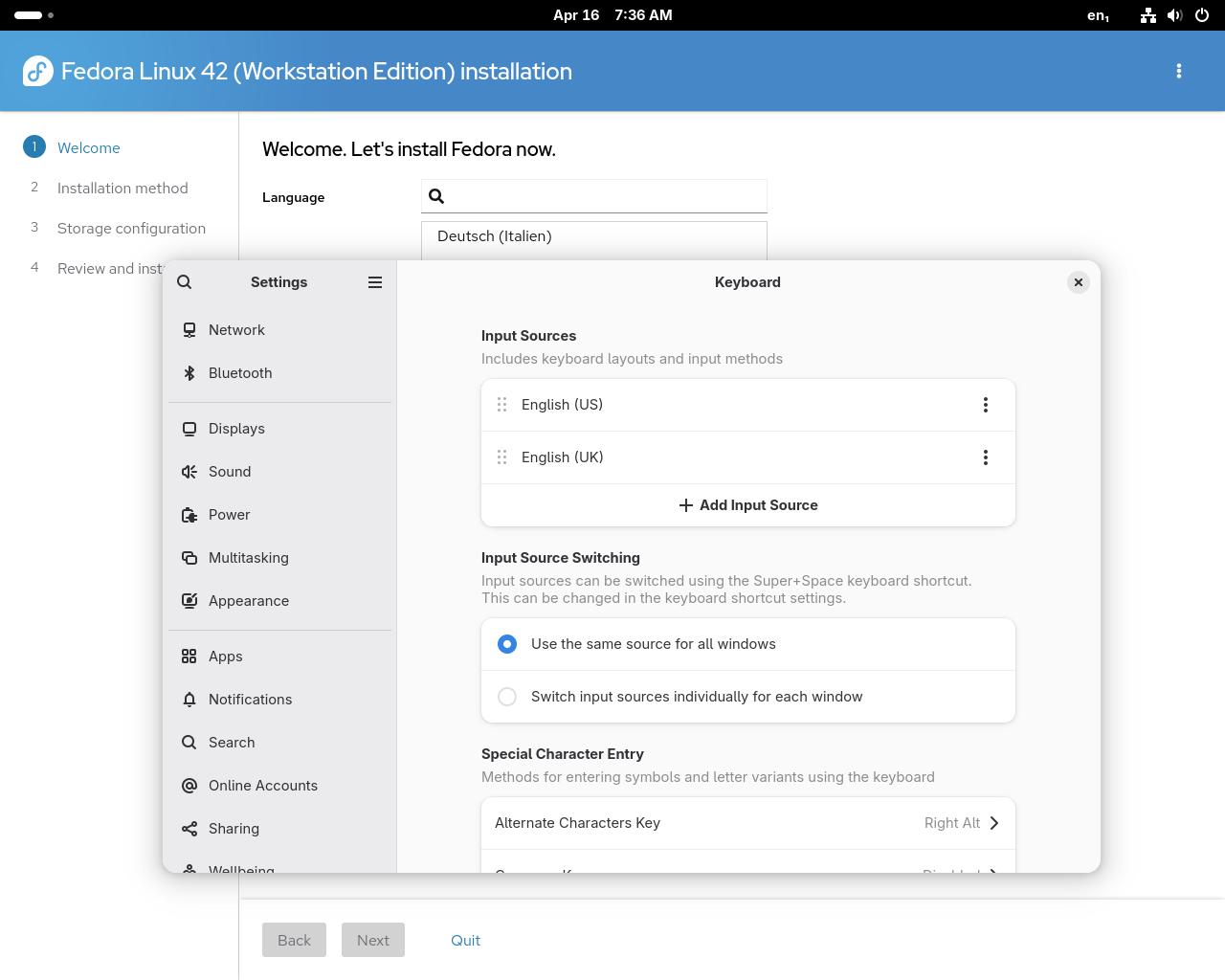Click the Apps grid icon
This screenshot has width=1225, height=980.
(x=189, y=657)
